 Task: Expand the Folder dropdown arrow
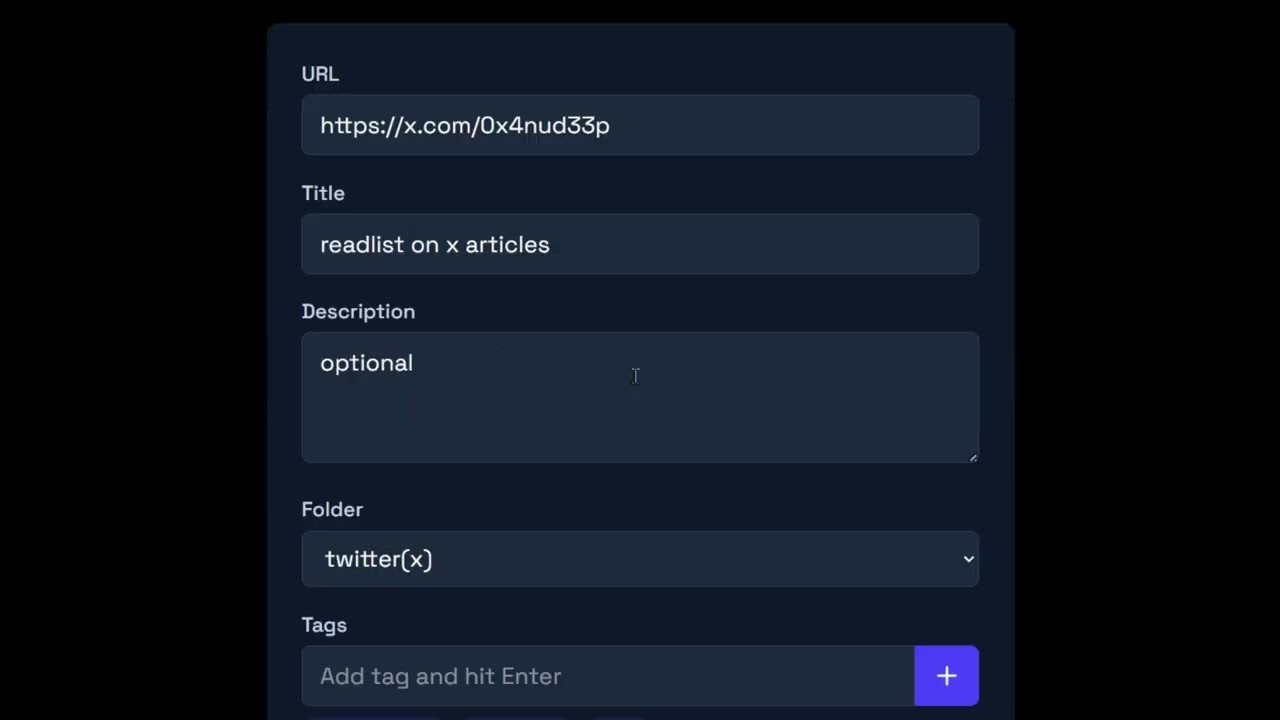click(968, 559)
